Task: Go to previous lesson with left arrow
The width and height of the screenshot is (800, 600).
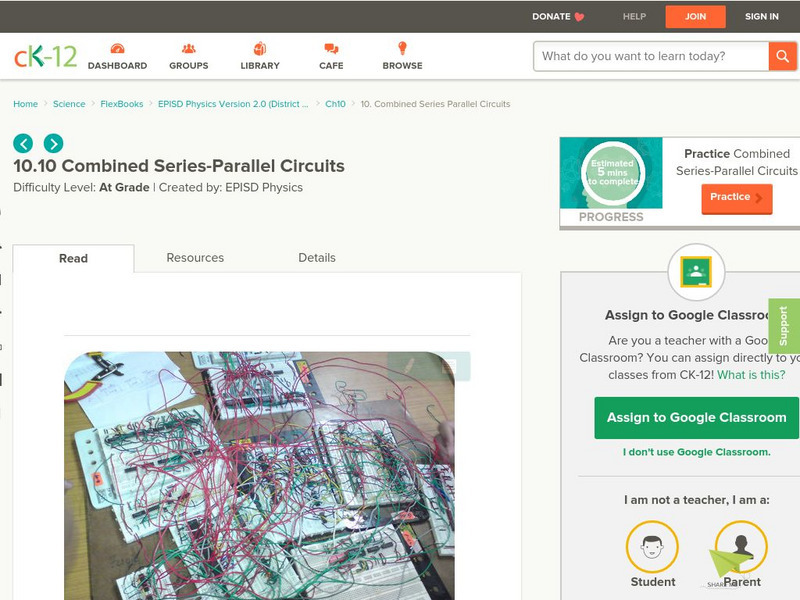Action: coord(23,143)
